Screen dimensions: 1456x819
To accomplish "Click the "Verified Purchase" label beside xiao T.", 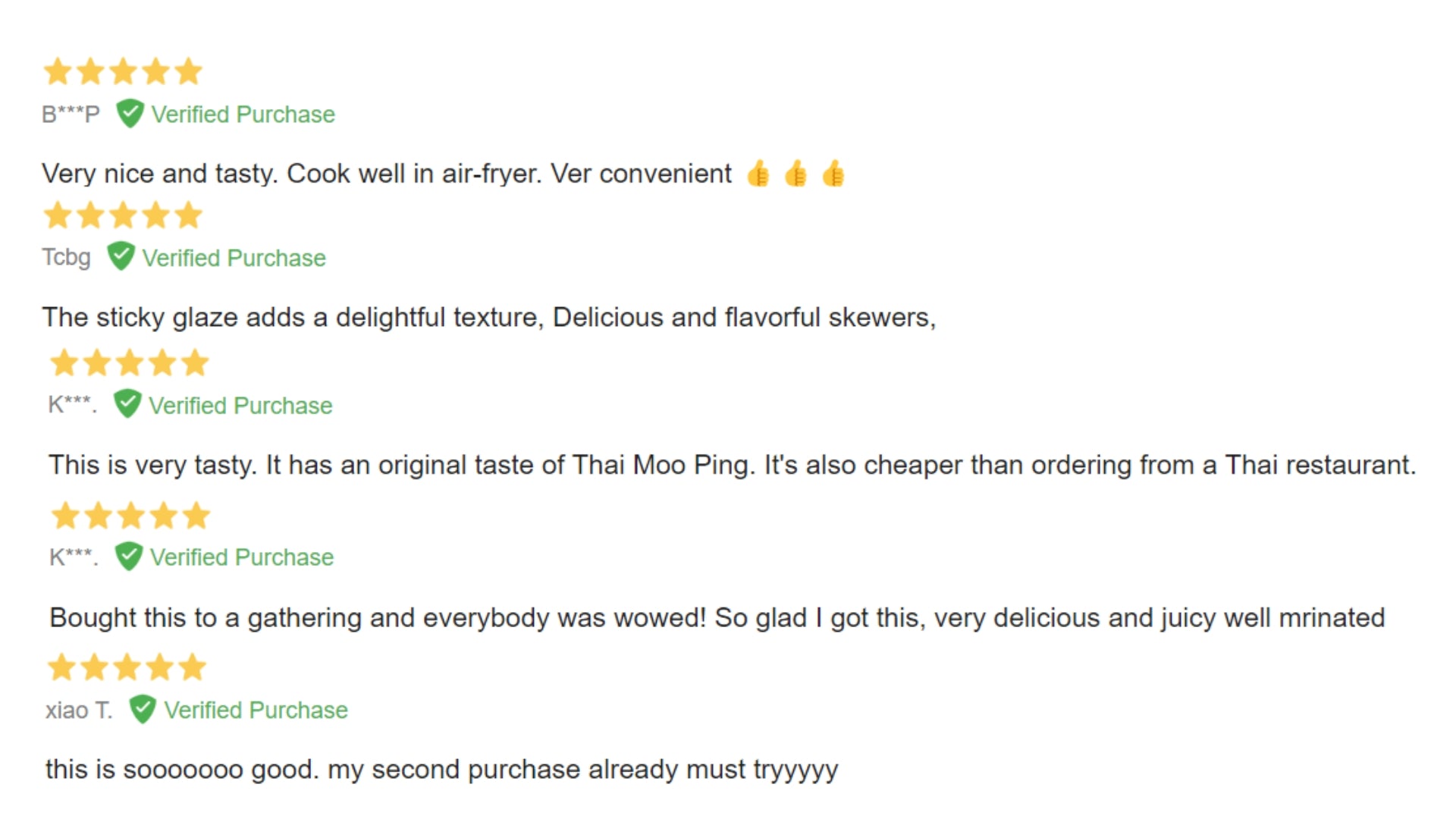I will 256,710.
